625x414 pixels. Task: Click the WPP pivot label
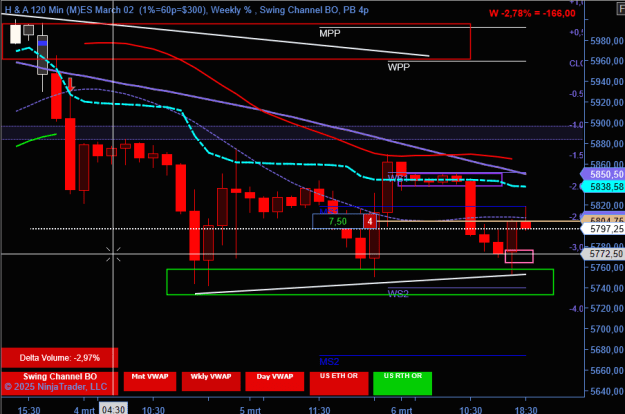coord(399,67)
